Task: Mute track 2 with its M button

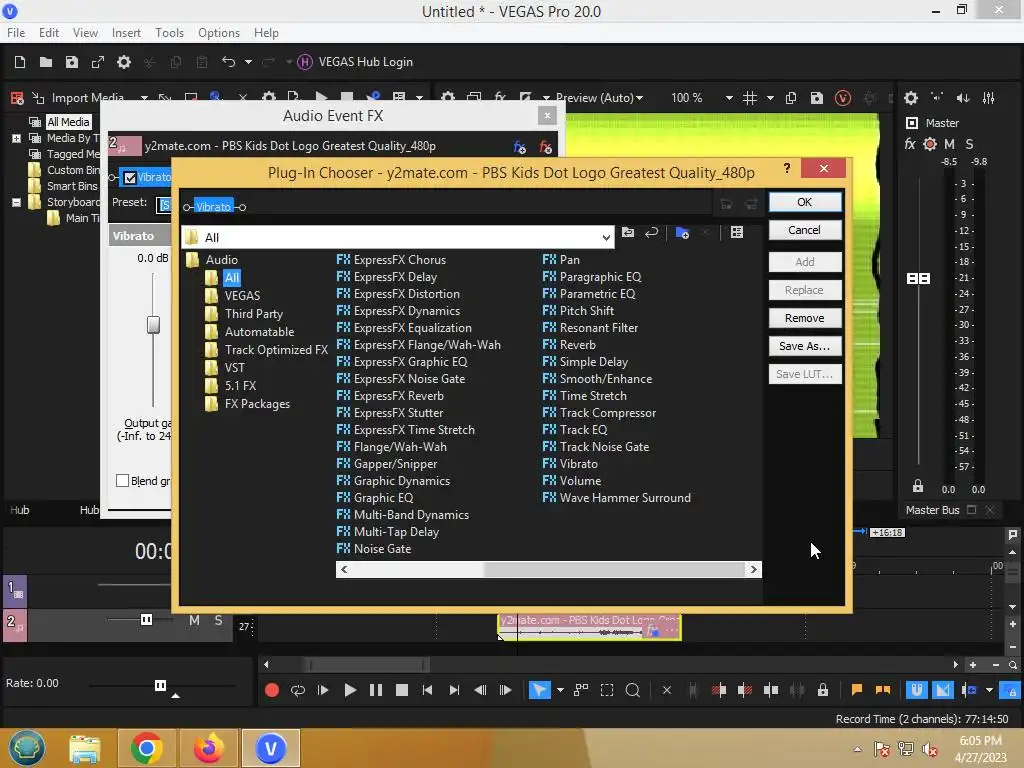Action: (x=195, y=620)
